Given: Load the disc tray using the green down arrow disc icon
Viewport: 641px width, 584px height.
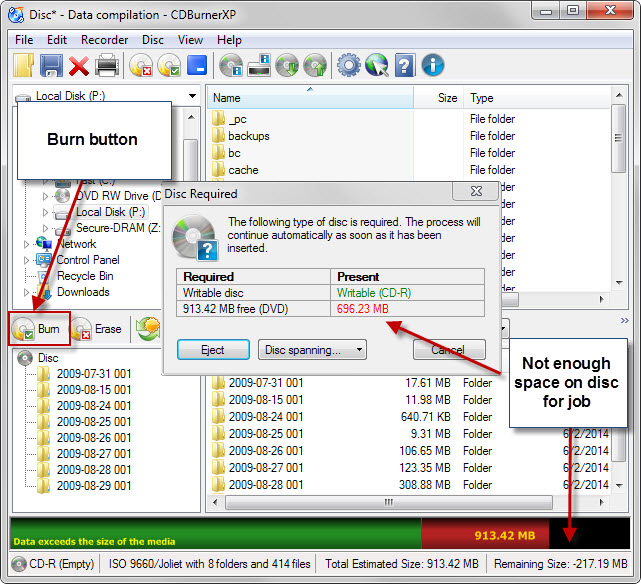Looking at the screenshot, I should pyautogui.click(x=287, y=65).
